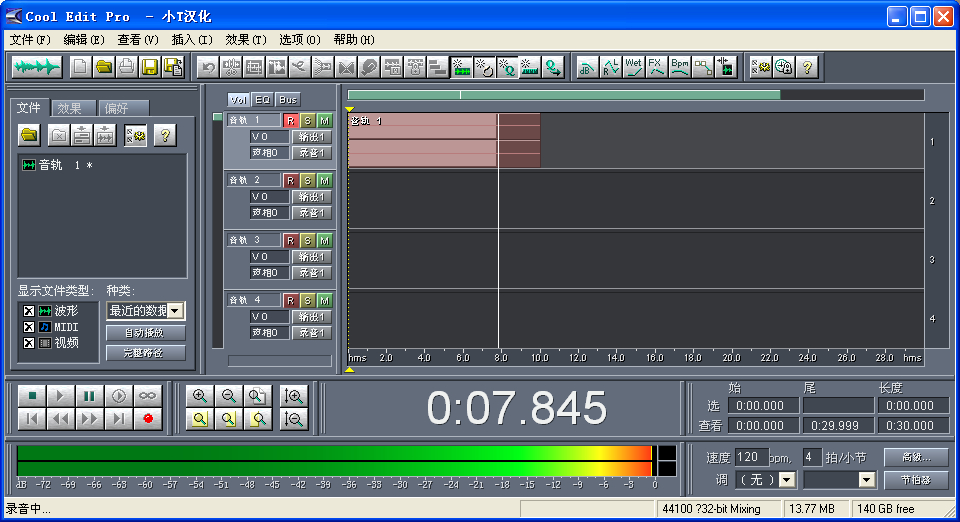The height and width of the screenshot is (522, 960).
Task: Open file icon in the file panel
Action: (x=29, y=135)
